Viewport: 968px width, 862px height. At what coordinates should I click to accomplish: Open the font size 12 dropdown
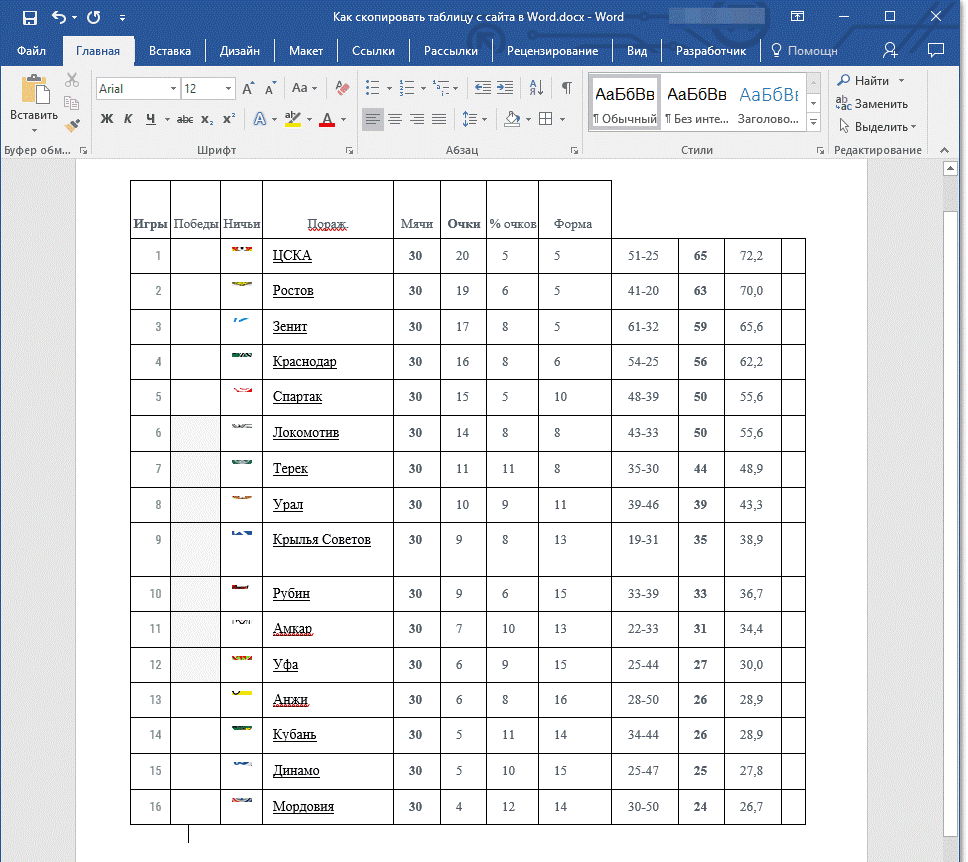click(228, 89)
